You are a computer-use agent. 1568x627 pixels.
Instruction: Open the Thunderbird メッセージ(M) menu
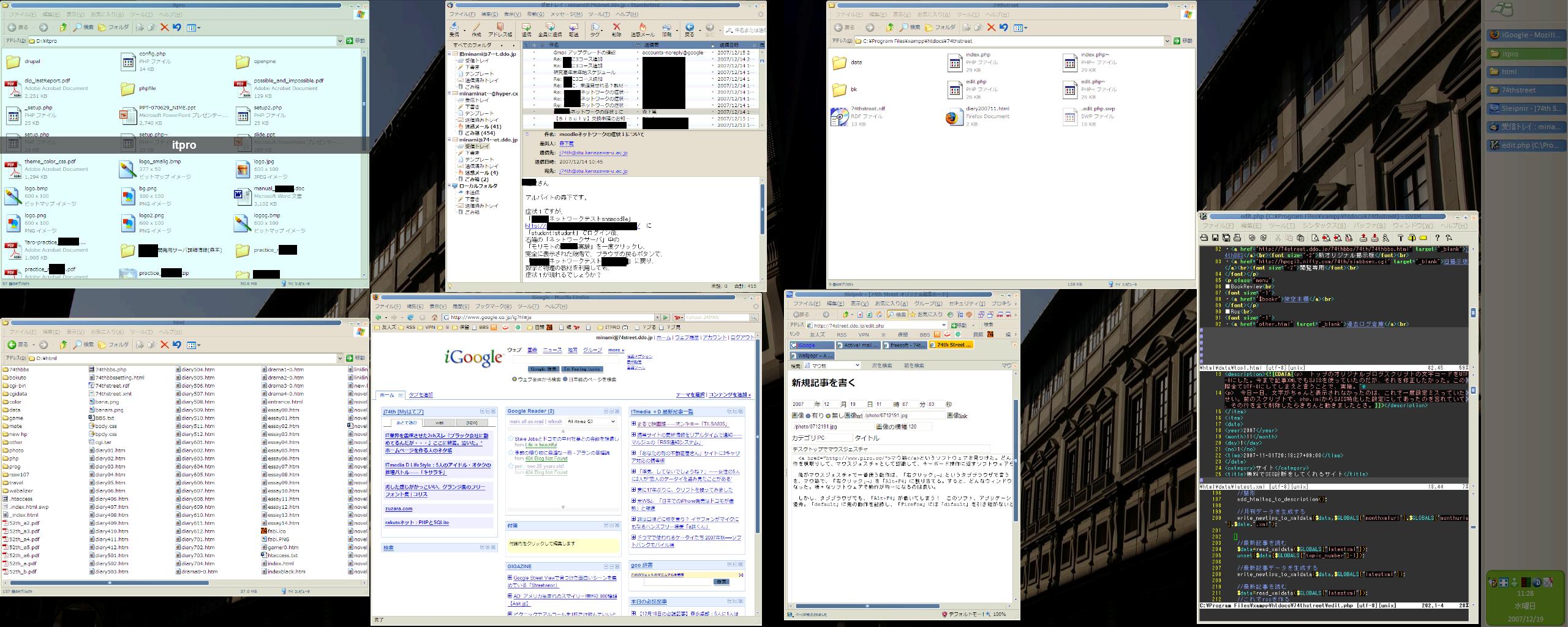[x=565, y=14]
